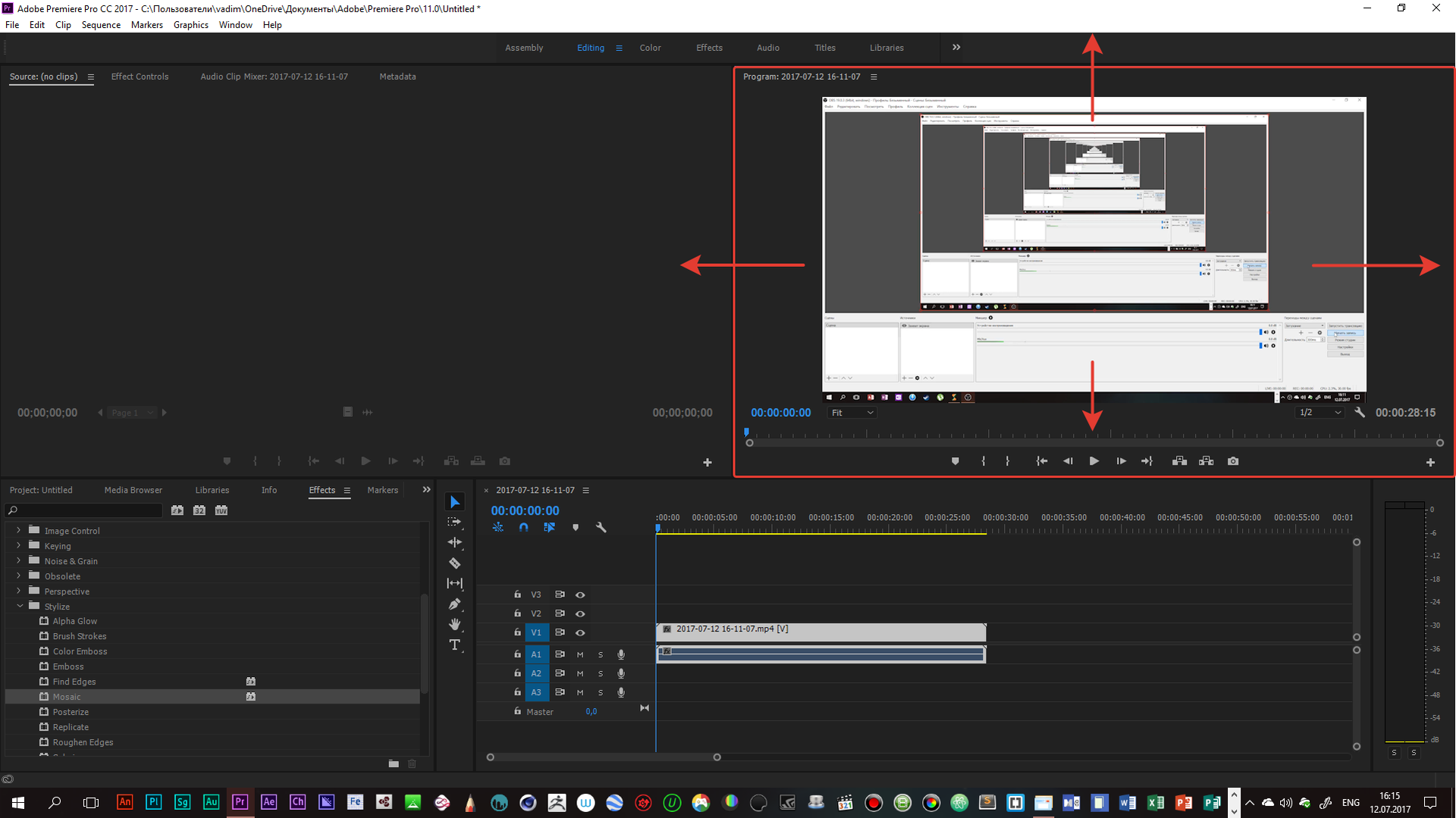This screenshot has width=1456, height=818.
Task: Toggle snap magnet in timeline
Action: coord(523,527)
